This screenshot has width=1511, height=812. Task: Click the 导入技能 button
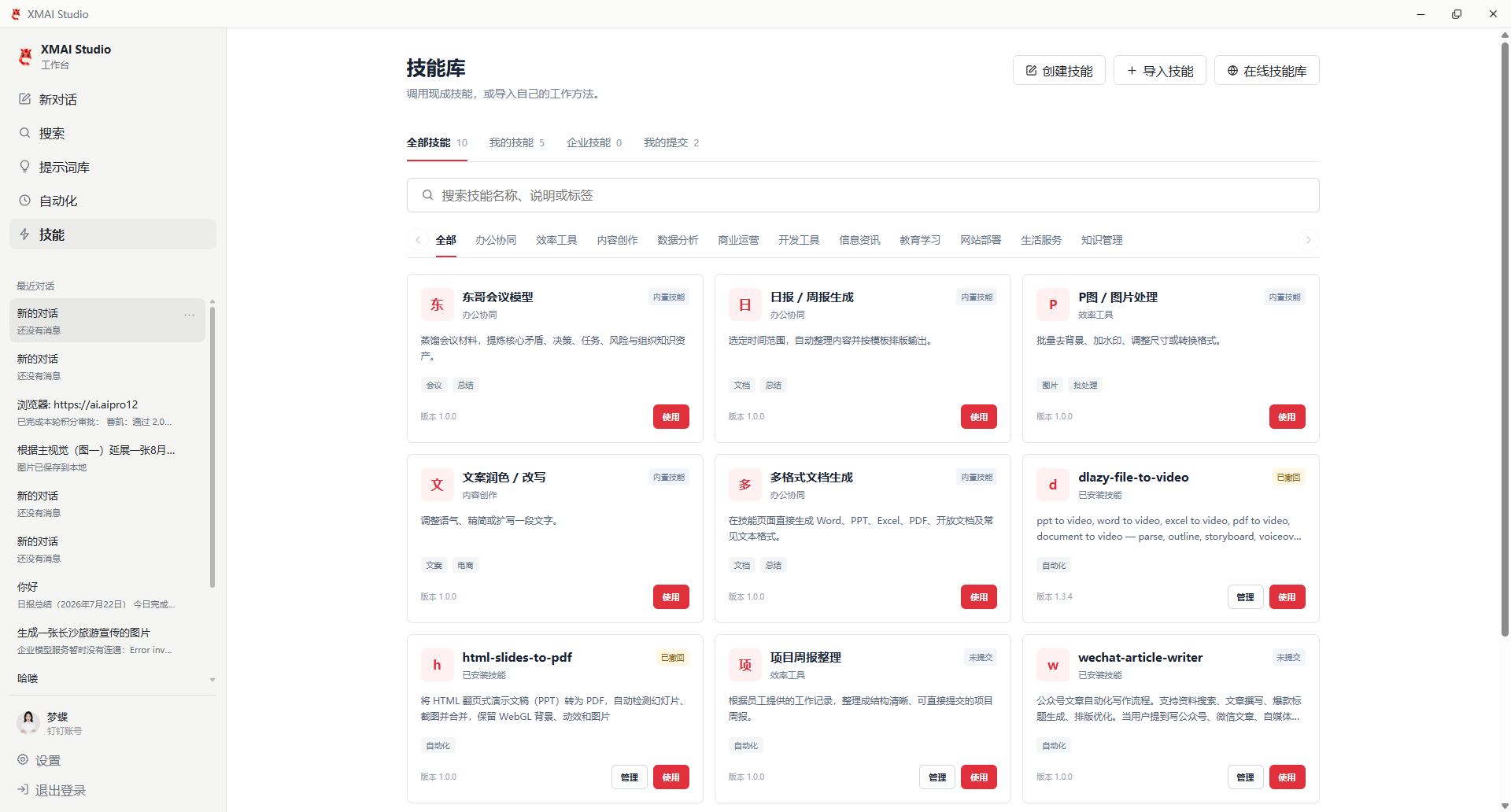pyautogui.click(x=1159, y=71)
